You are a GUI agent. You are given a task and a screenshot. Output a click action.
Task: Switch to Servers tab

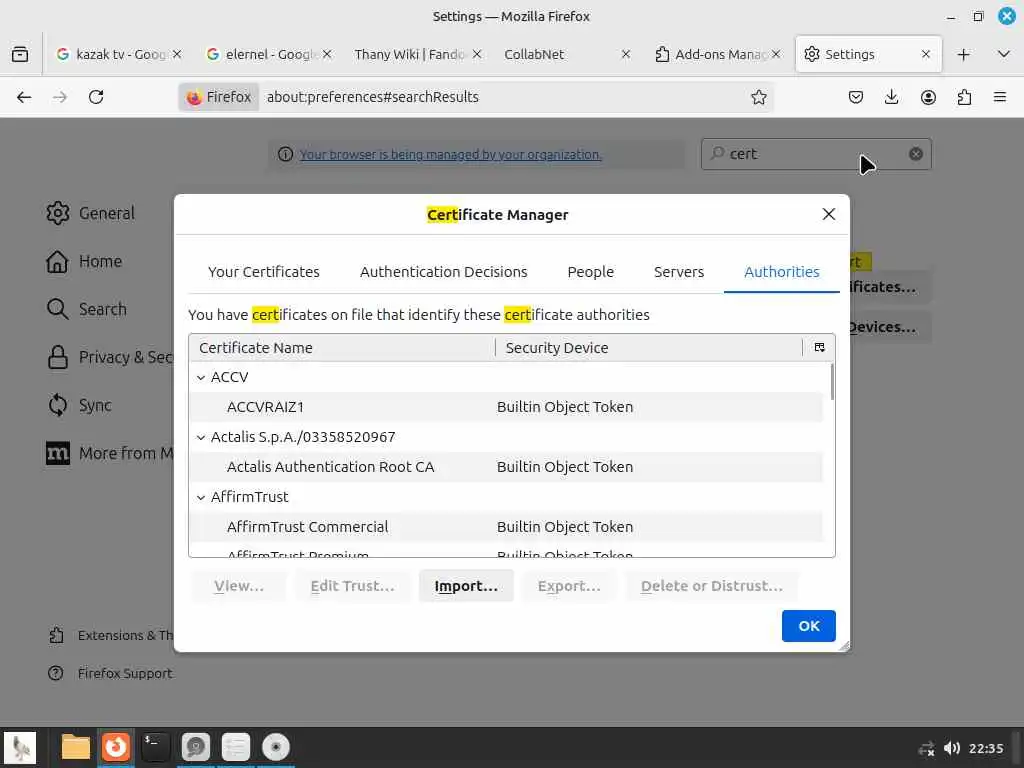pyautogui.click(x=679, y=272)
